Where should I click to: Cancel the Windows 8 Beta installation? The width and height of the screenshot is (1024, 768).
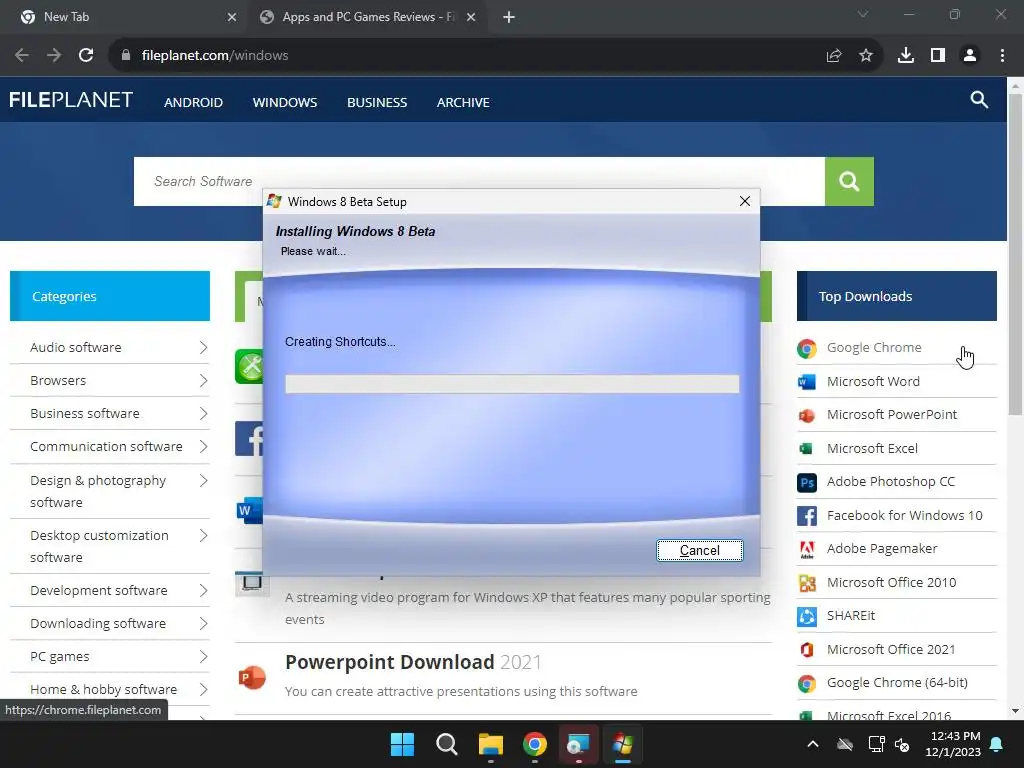[x=699, y=551]
